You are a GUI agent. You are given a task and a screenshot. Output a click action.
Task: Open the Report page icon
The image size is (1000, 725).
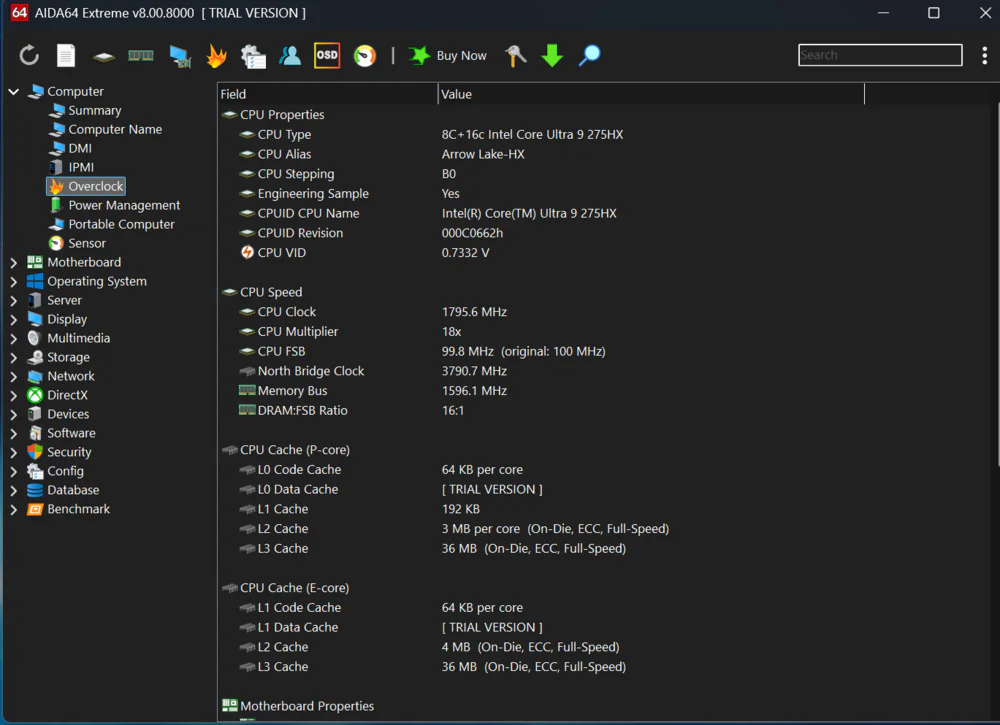[66, 56]
